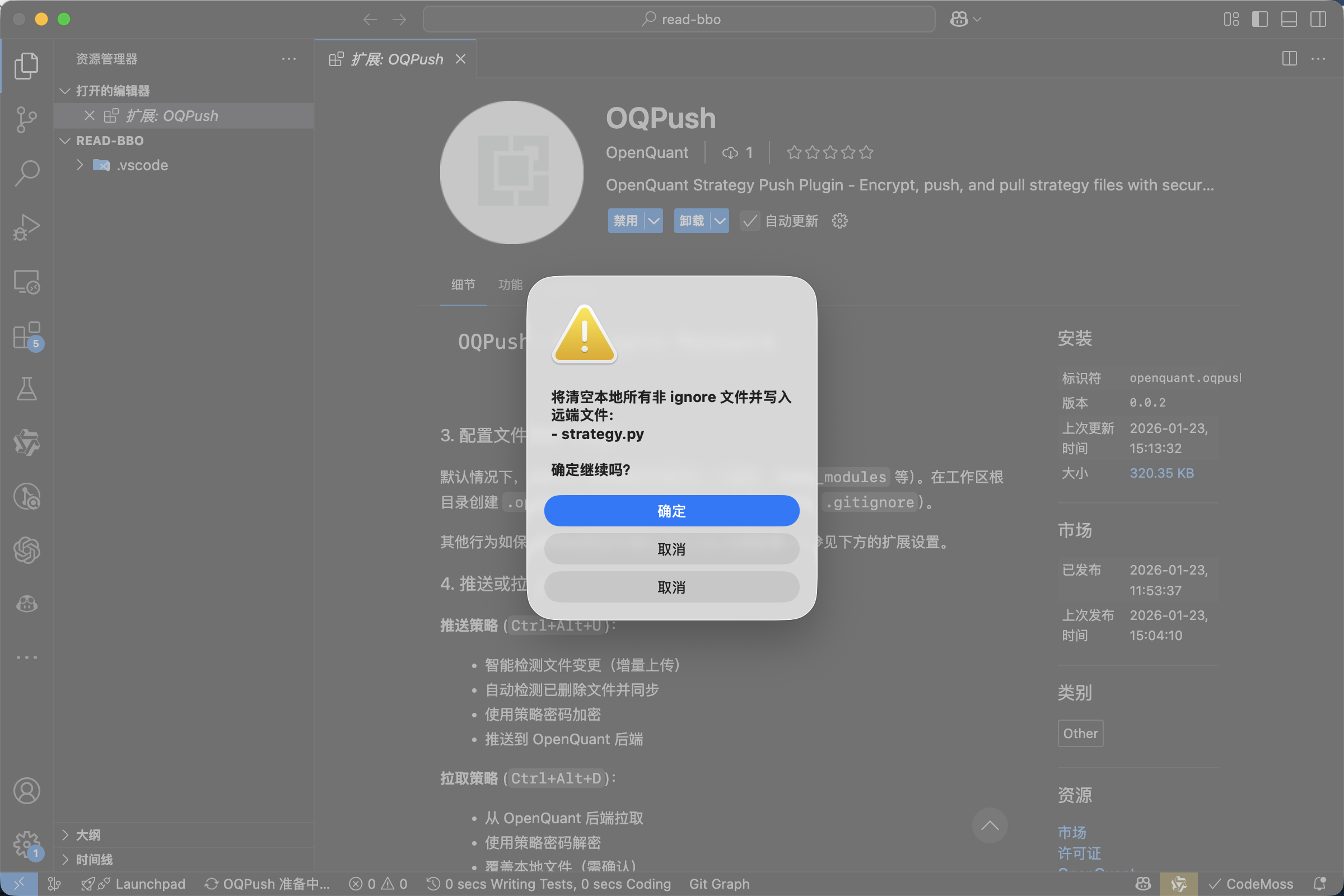The image size is (1344, 896).
Task: Open the Manage gear with badge 1
Action: click(x=26, y=843)
